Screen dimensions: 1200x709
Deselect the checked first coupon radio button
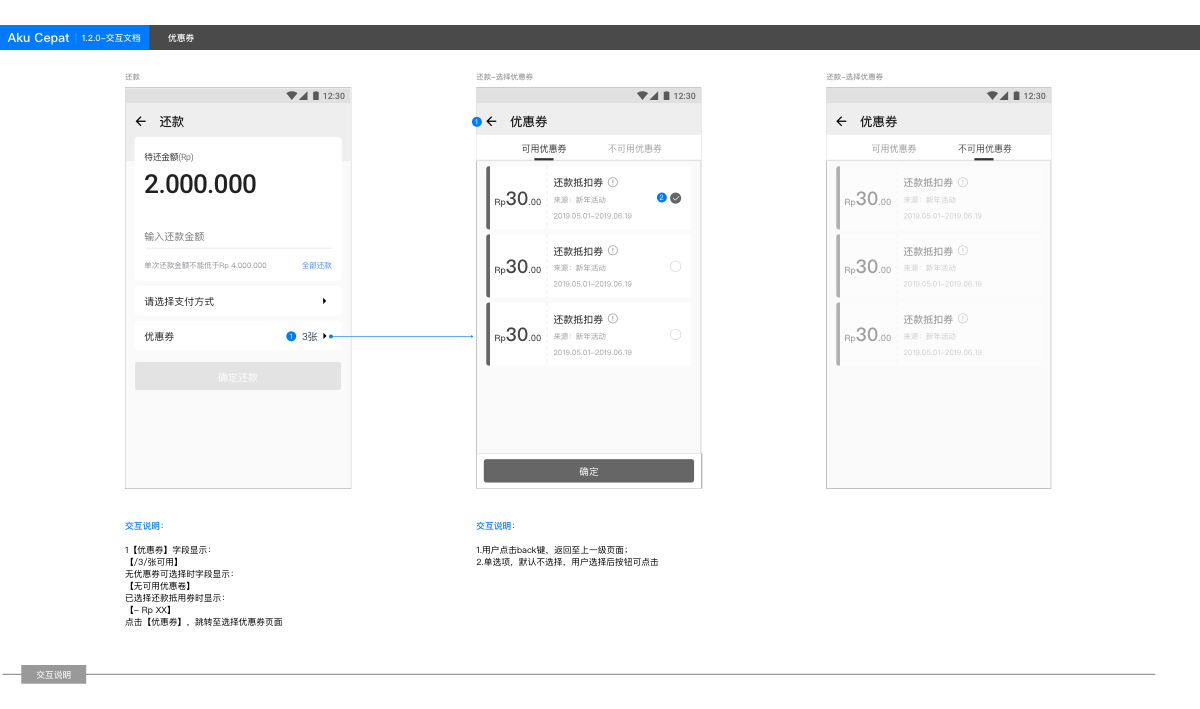point(676,198)
